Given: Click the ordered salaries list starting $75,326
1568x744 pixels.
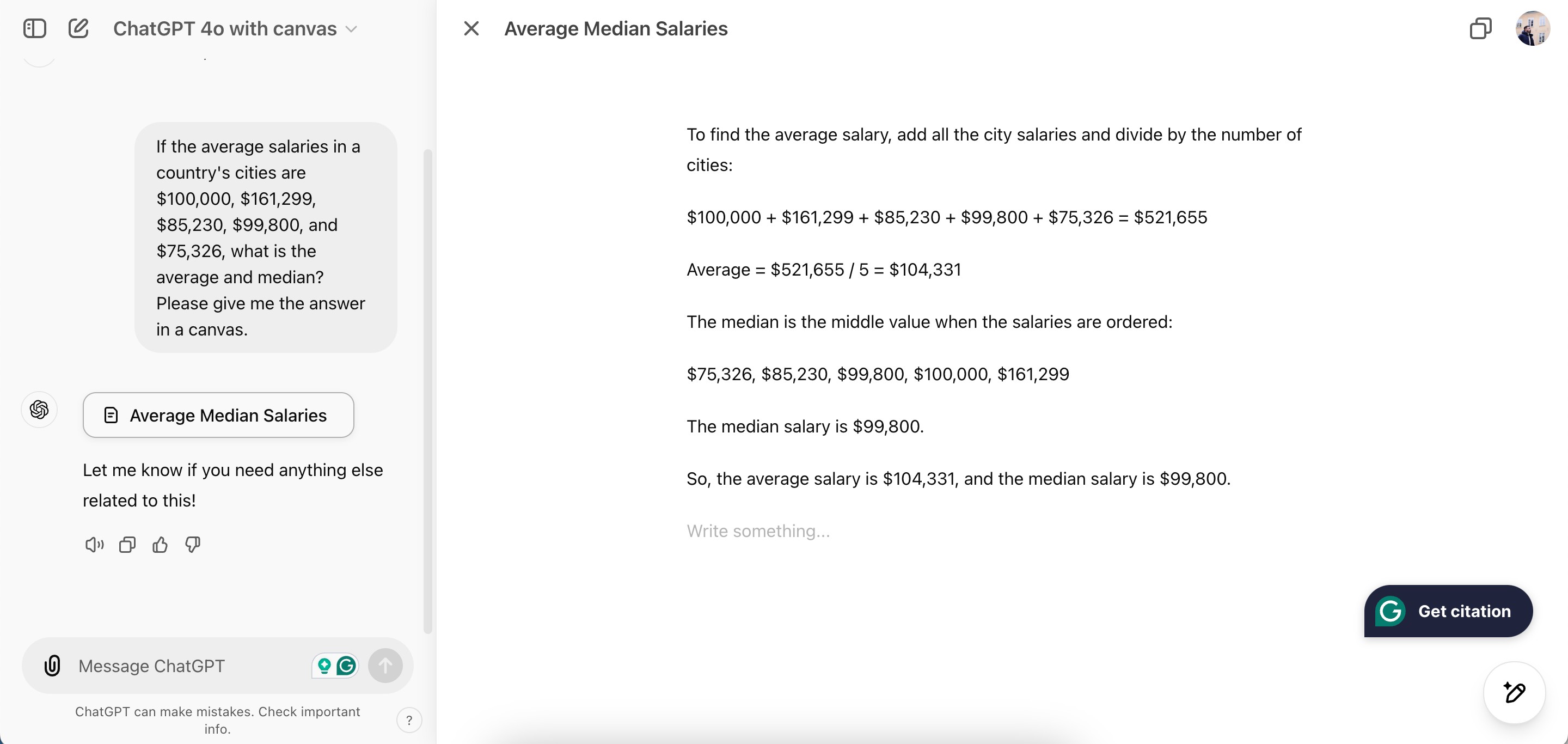Looking at the screenshot, I should click(878, 374).
